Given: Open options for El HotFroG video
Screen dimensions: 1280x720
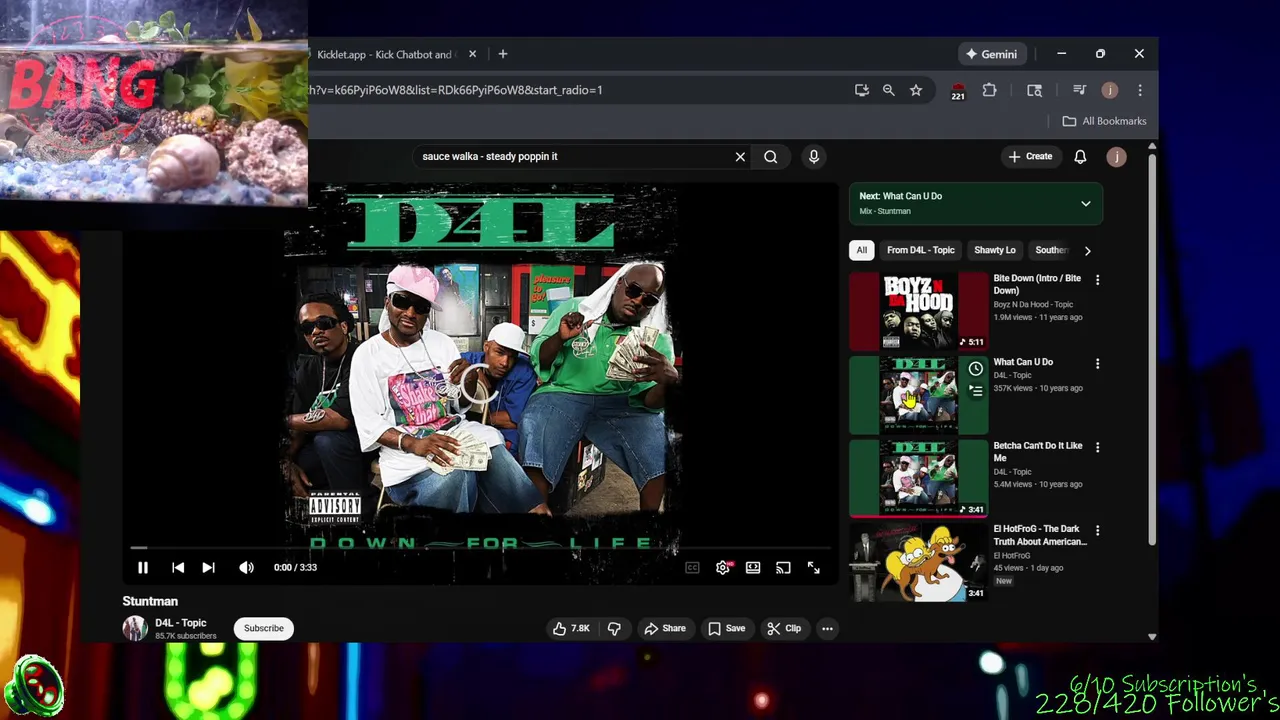Looking at the screenshot, I should (x=1097, y=531).
